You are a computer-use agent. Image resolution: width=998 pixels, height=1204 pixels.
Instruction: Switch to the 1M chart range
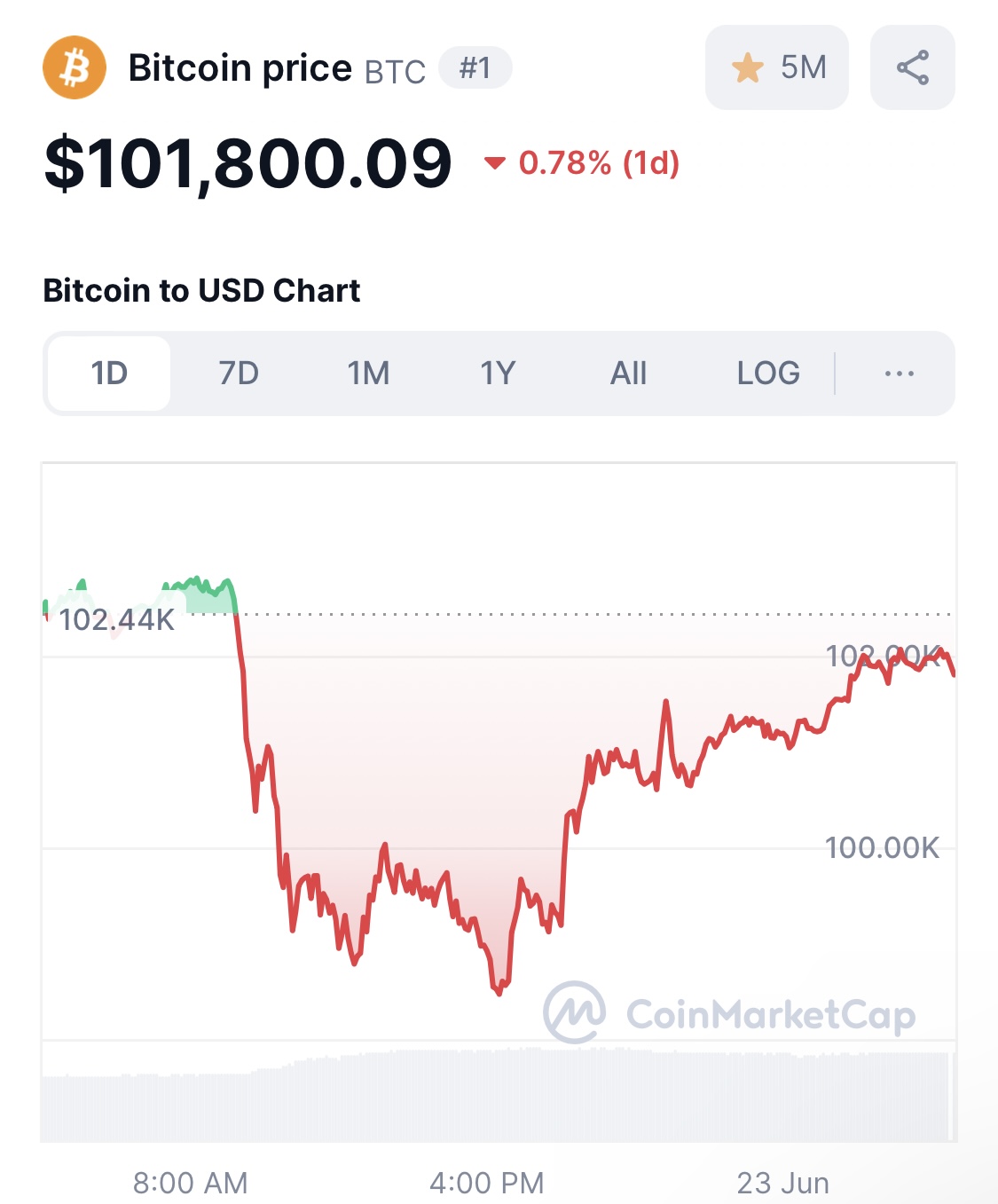(x=368, y=374)
